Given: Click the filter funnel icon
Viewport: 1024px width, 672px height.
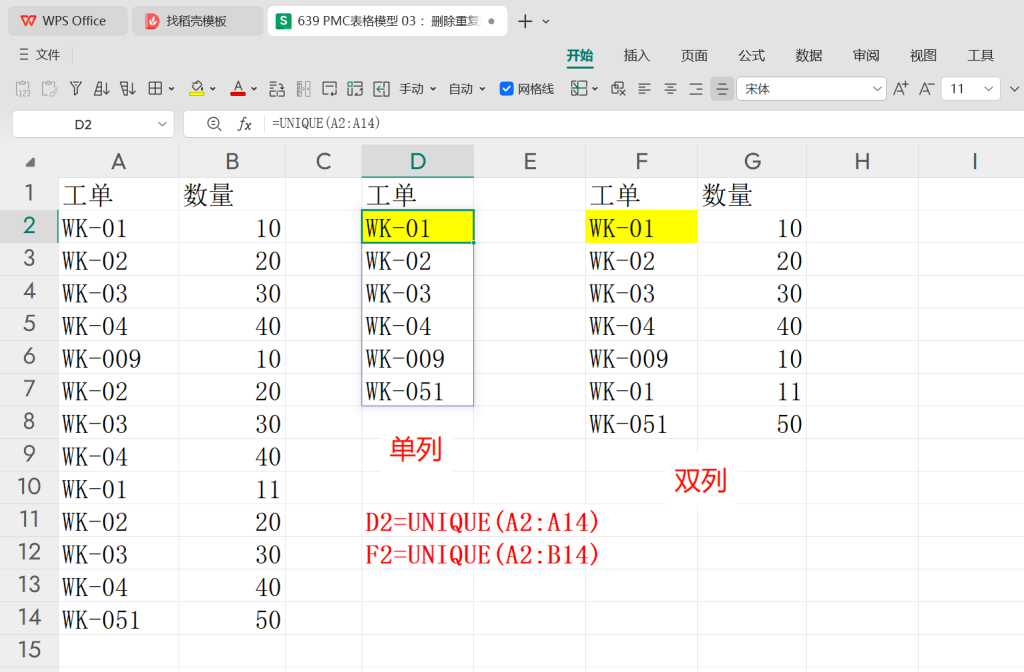Looking at the screenshot, I should pos(76,89).
